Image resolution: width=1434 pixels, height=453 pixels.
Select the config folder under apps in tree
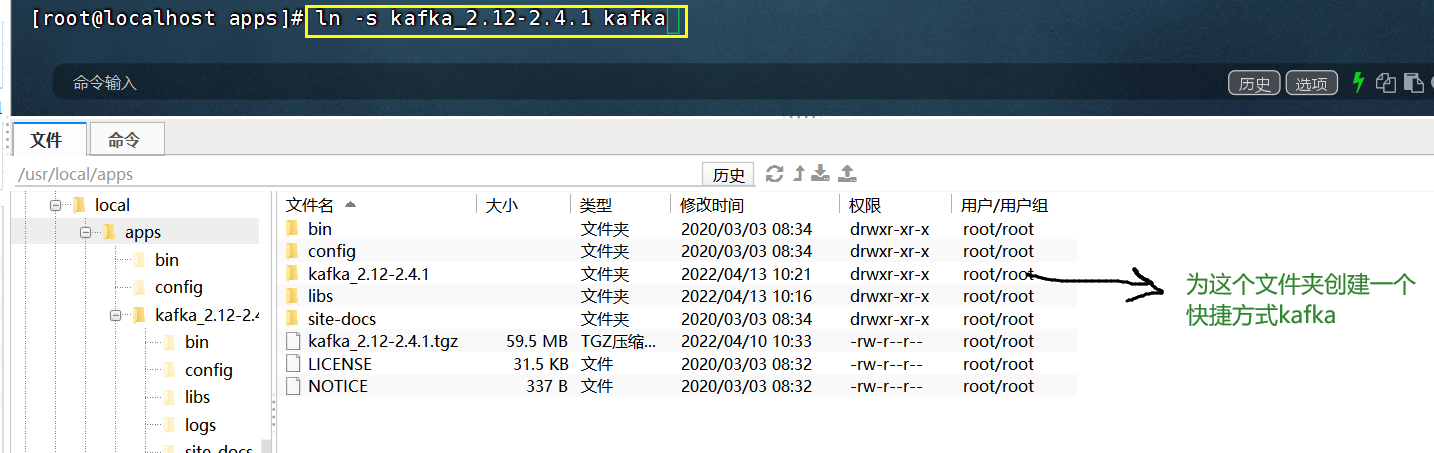(179, 287)
